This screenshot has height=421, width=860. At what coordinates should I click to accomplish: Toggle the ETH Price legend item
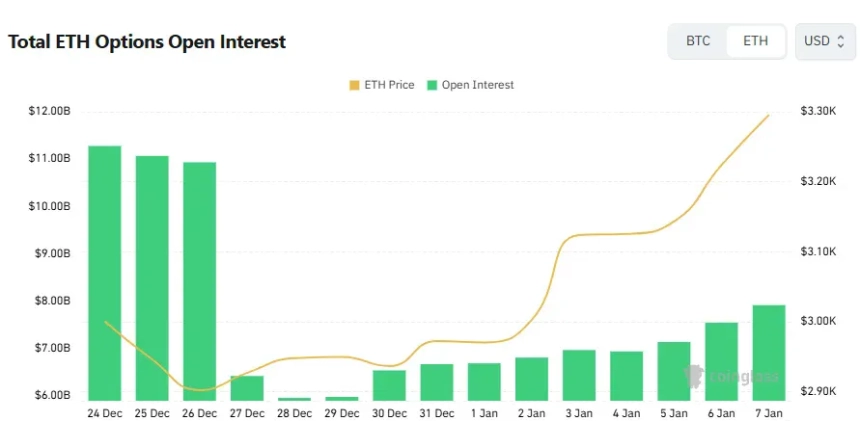[x=381, y=85]
